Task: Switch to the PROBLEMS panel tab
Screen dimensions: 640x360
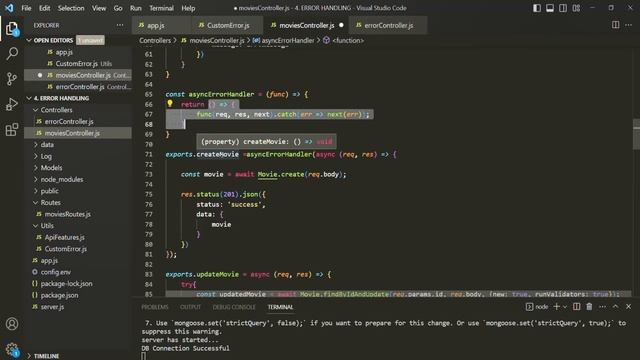Action: 155,307
